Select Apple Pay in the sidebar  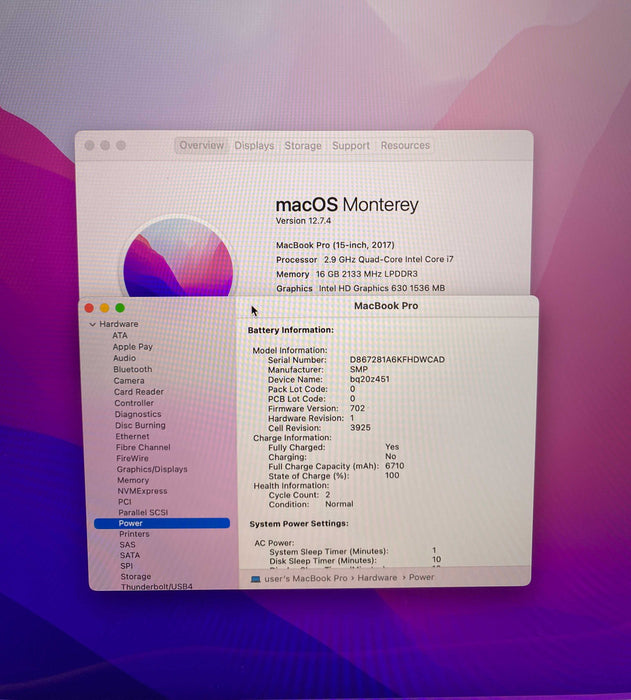[132, 347]
